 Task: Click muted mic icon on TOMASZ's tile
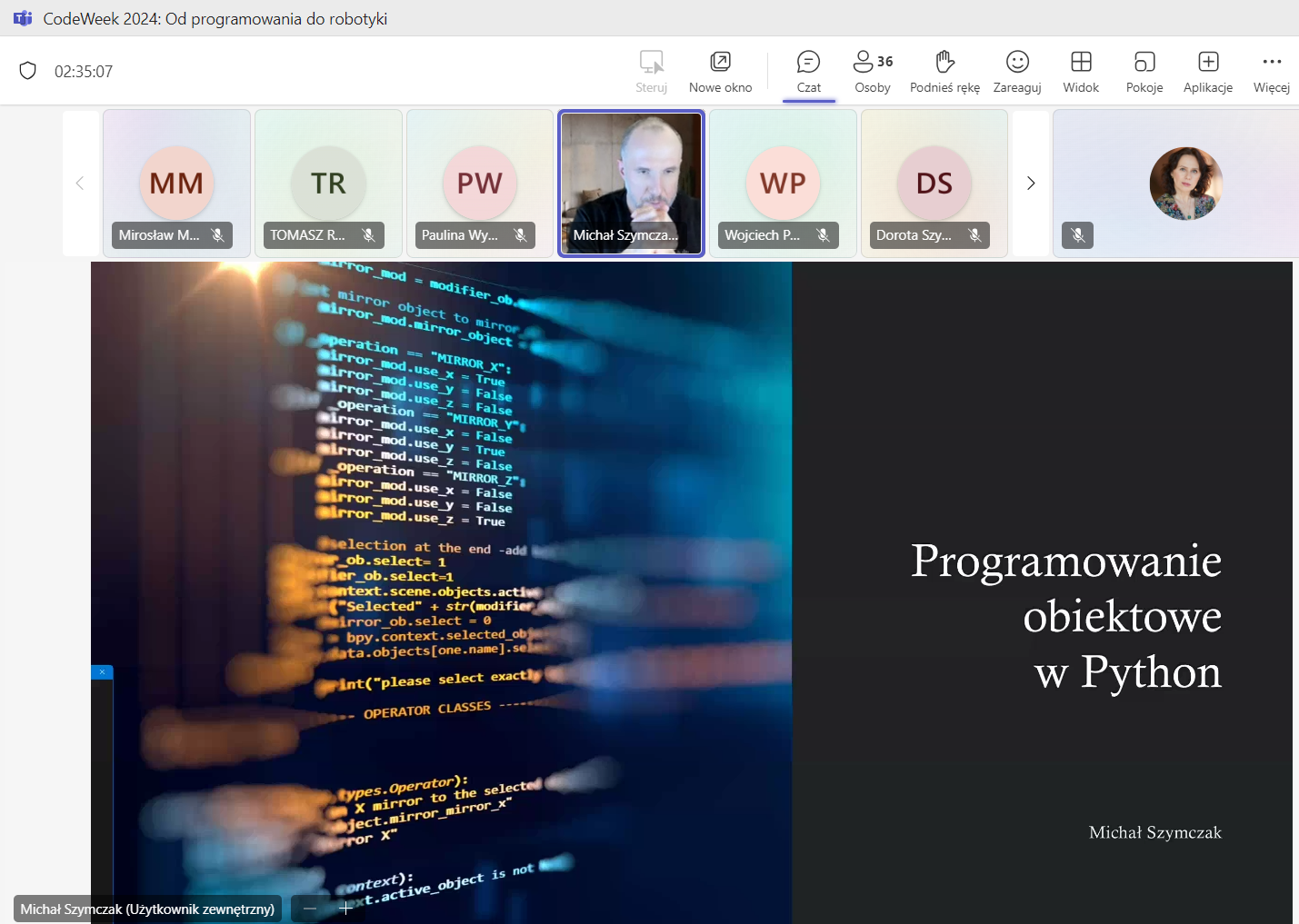pos(369,235)
